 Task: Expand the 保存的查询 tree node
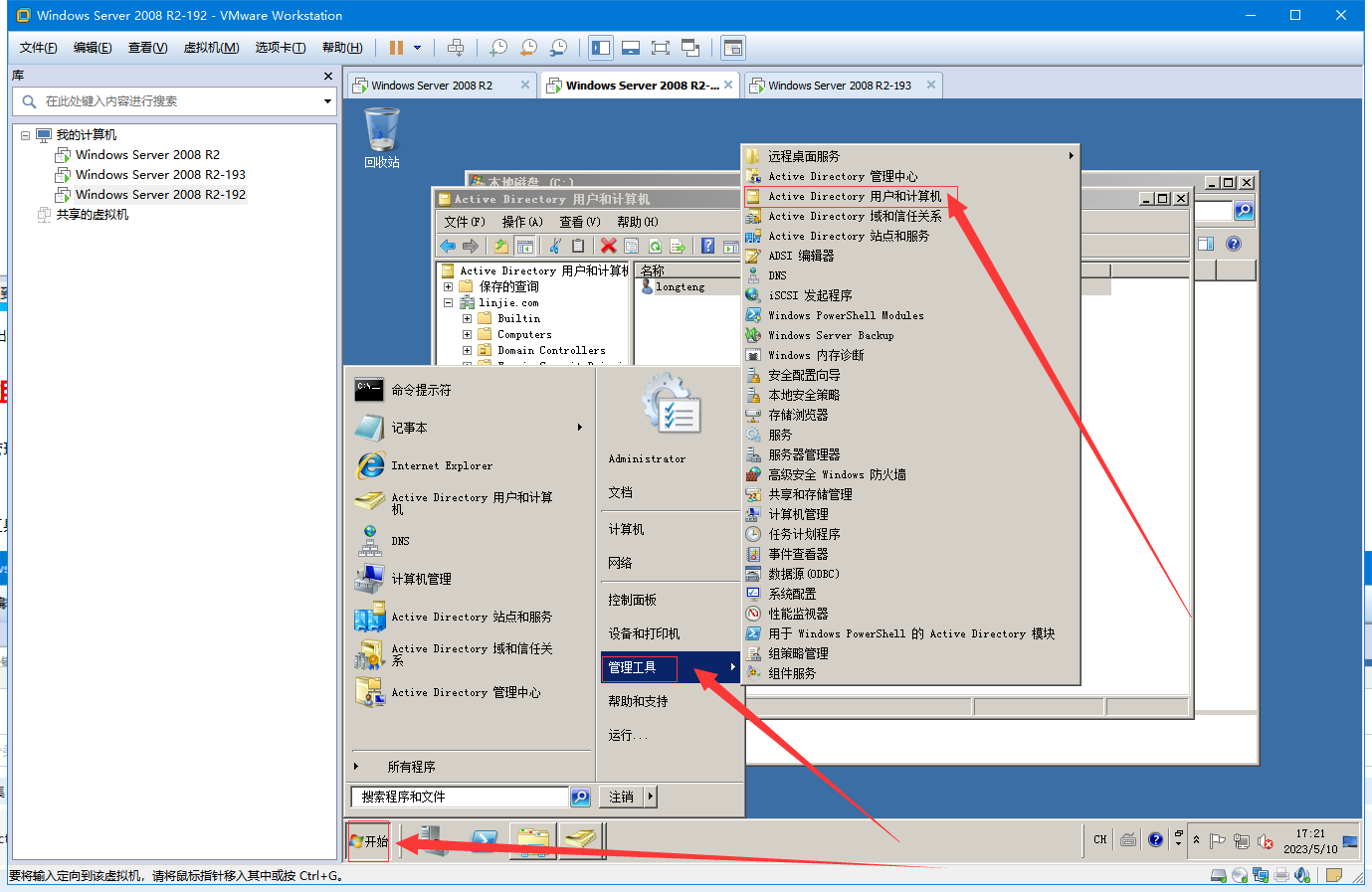pos(448,286)
